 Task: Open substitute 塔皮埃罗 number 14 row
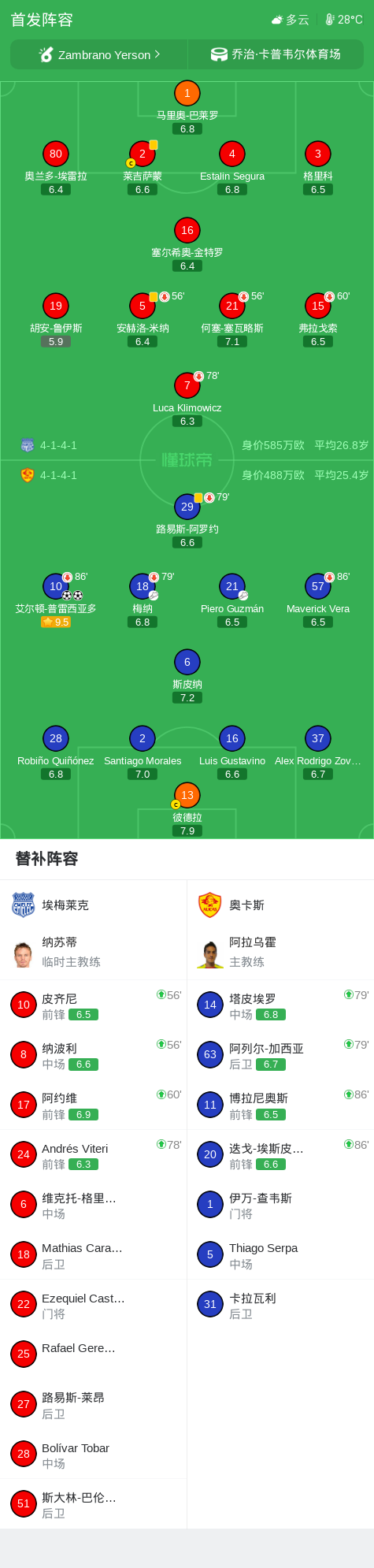tap(280, 1005)
